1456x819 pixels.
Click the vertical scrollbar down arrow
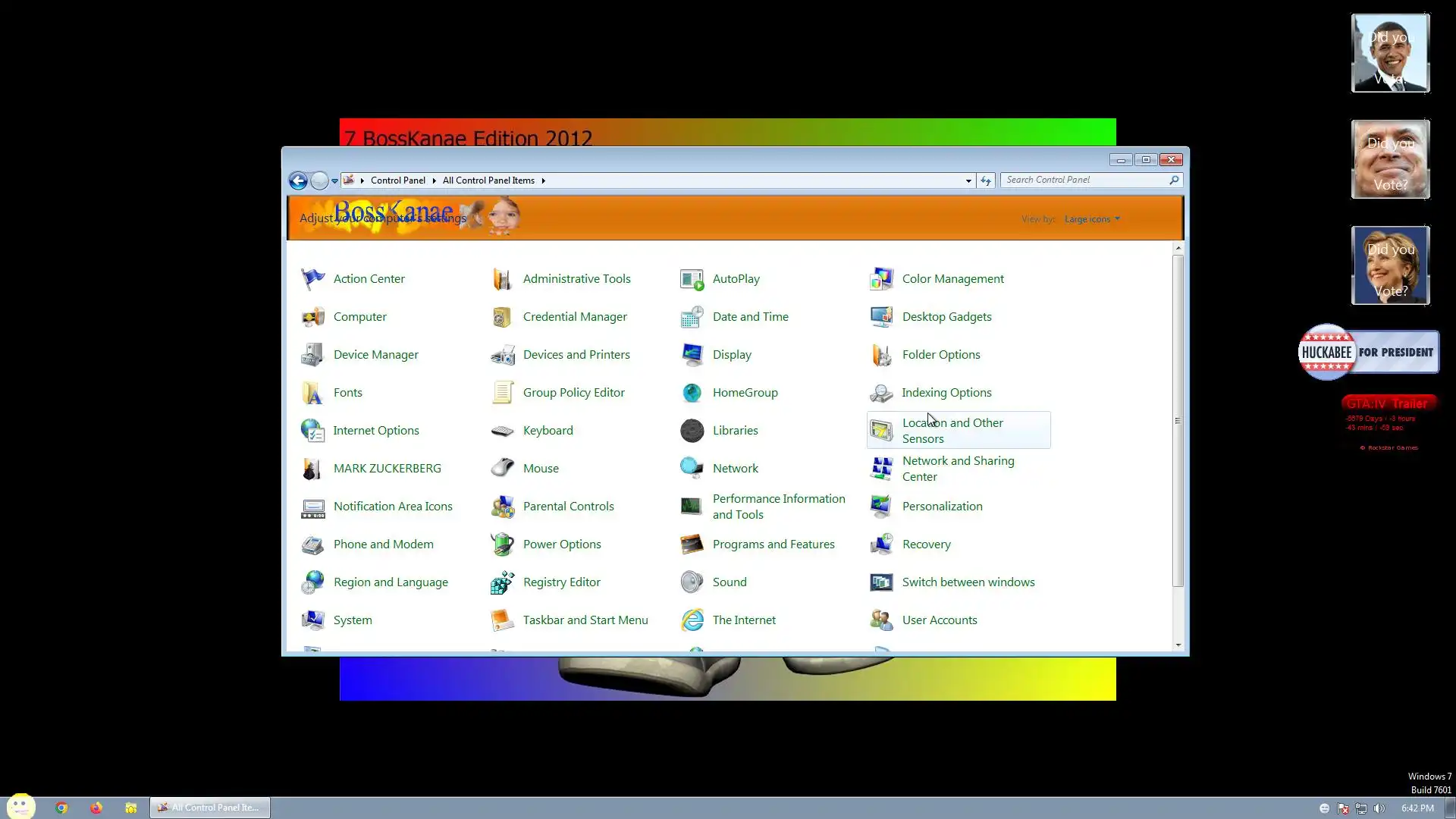[x=1178, y=645]
